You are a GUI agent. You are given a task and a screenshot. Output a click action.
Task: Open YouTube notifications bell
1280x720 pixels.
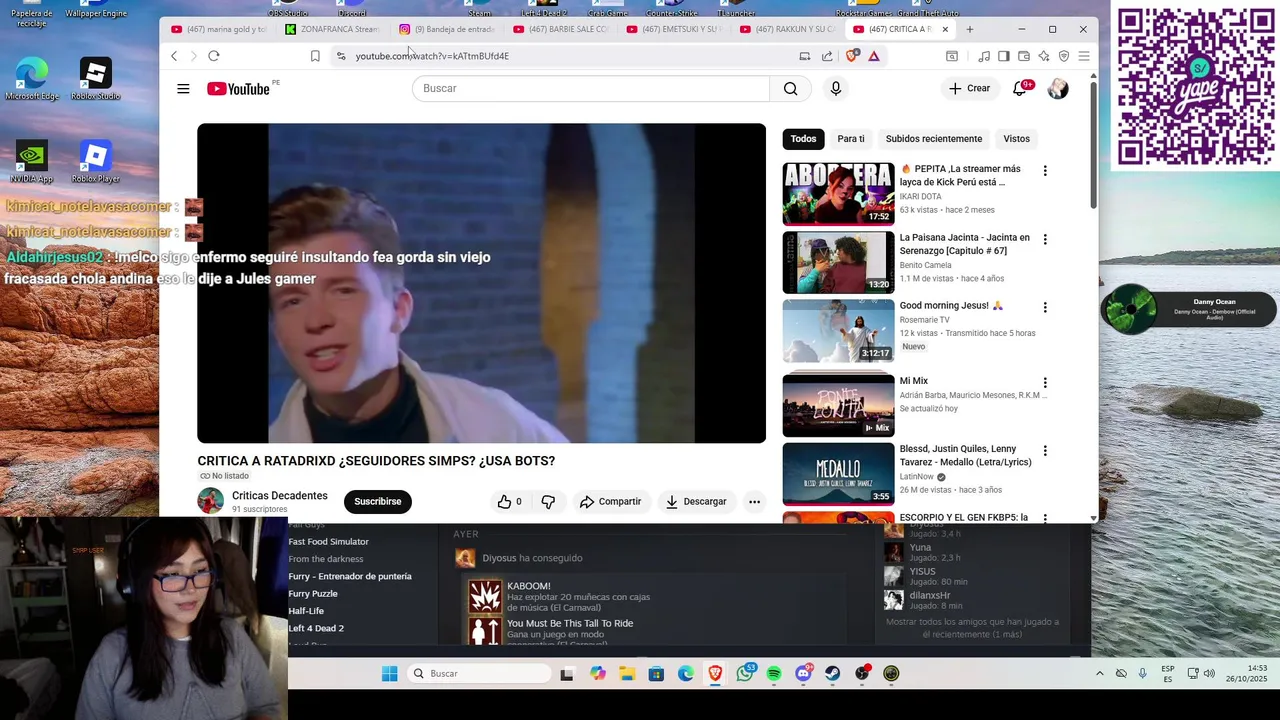click(x=1020, y=88)
